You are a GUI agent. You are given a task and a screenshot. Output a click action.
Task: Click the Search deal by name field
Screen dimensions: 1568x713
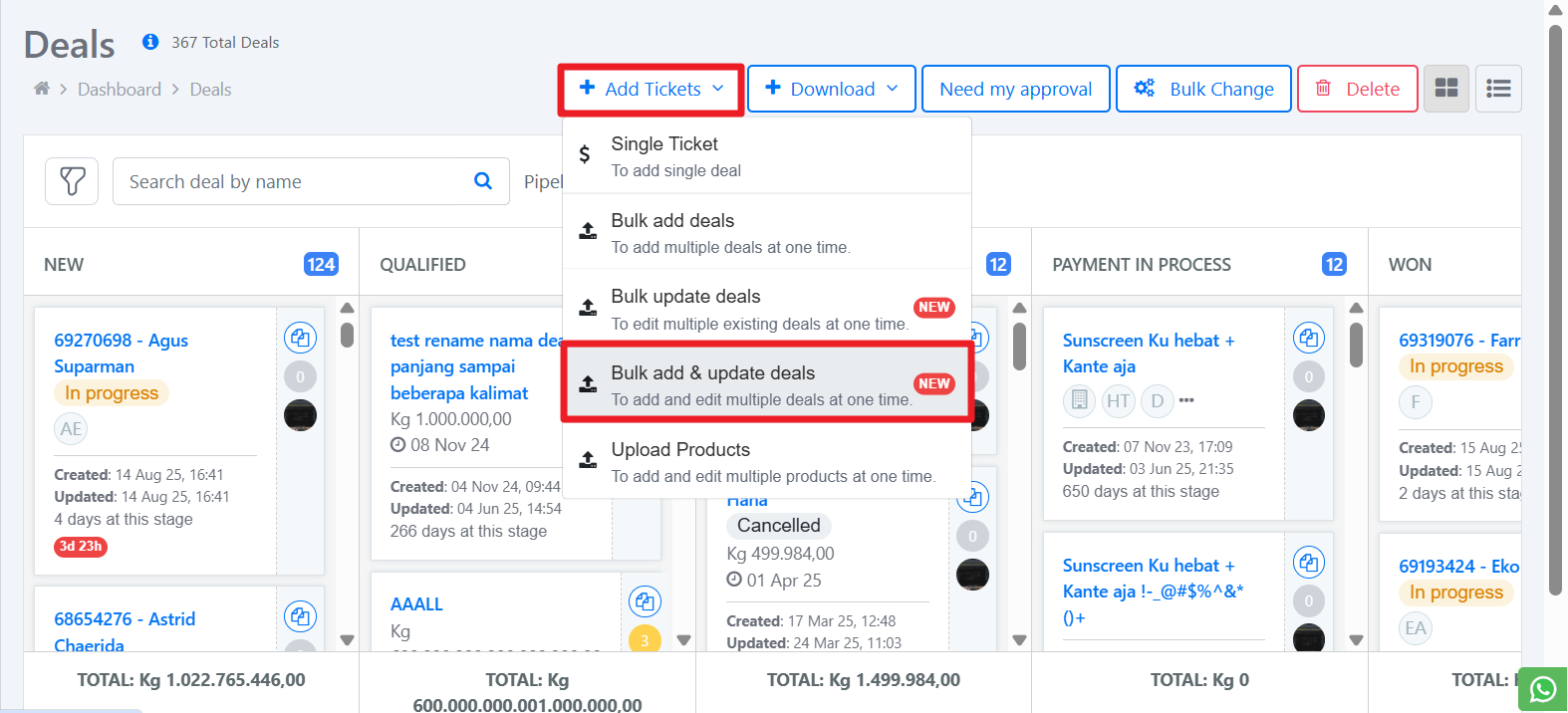294,181
